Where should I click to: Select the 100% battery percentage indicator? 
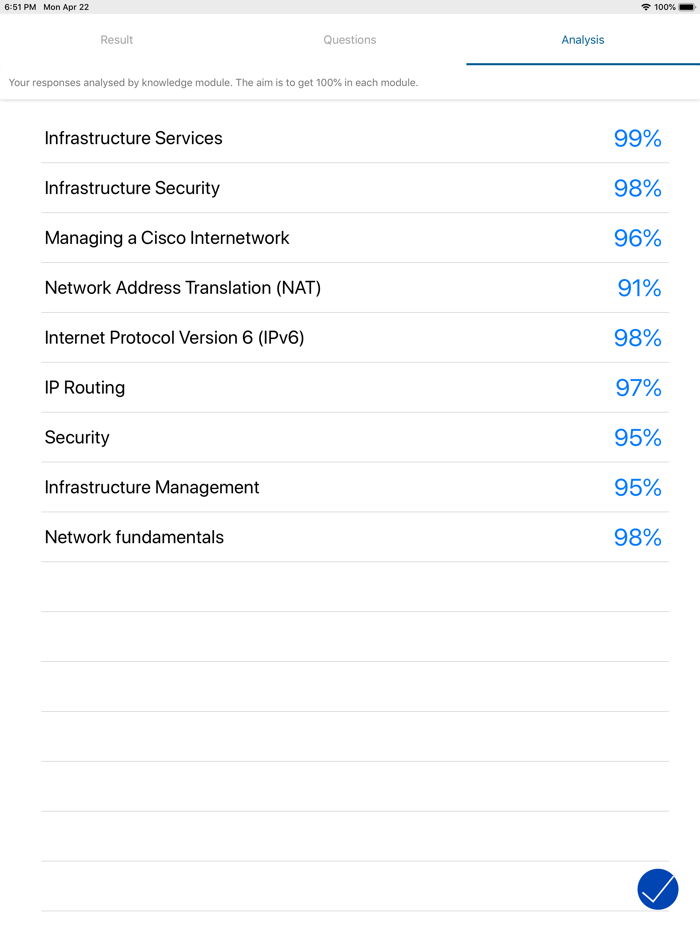click(668, 6)
